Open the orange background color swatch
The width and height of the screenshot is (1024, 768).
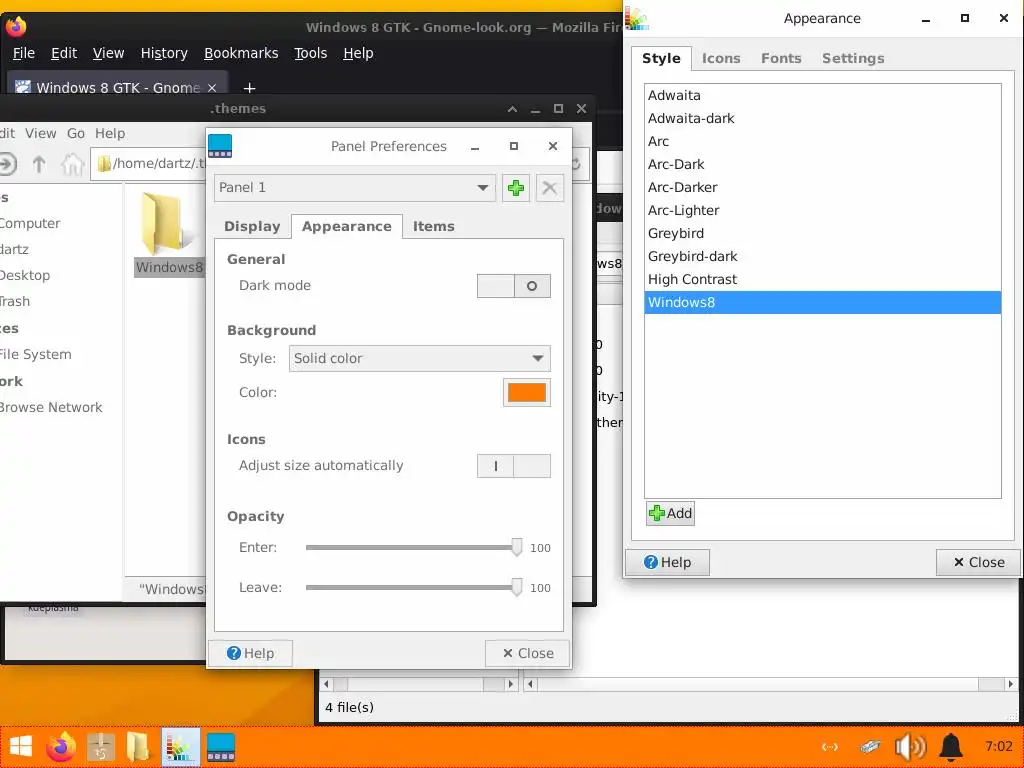point(527,393)
